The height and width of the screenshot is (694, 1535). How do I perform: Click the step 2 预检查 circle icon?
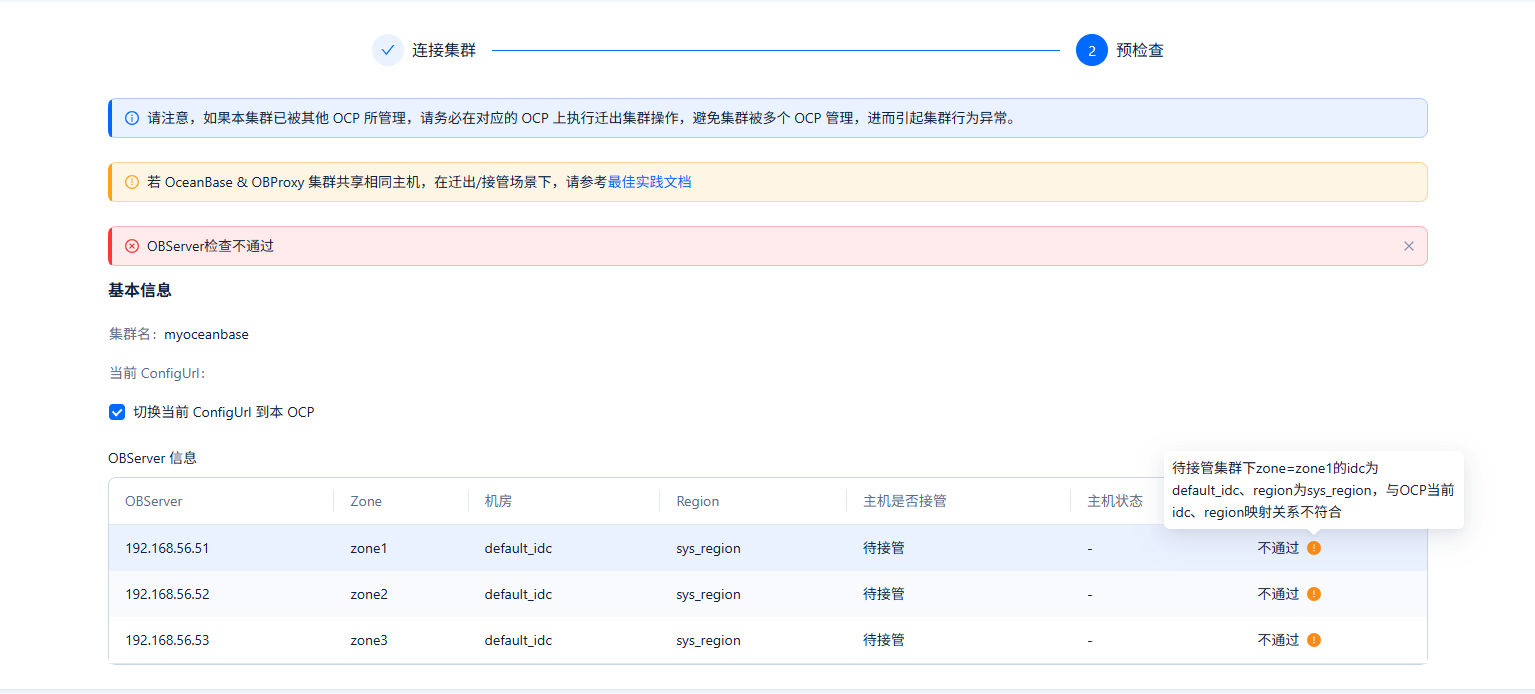tap(1091, 50)
